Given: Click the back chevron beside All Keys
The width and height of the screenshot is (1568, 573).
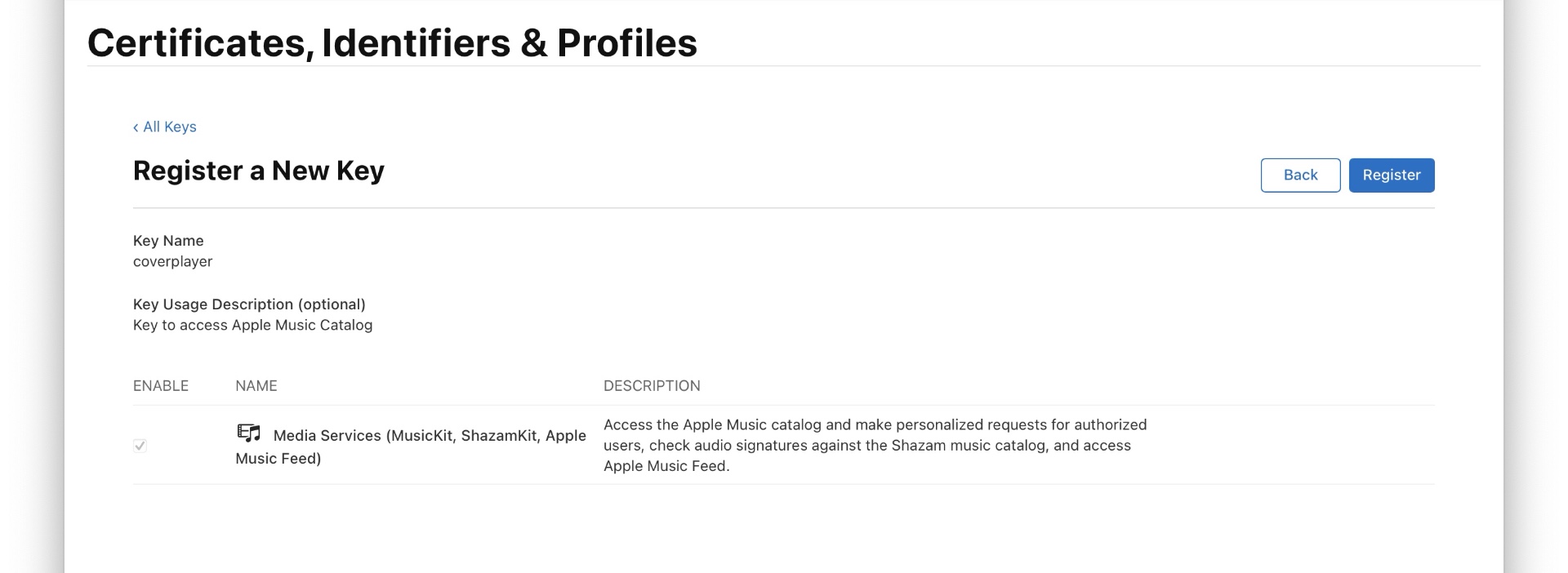Looking at the screenshot, I should point(136,127).
